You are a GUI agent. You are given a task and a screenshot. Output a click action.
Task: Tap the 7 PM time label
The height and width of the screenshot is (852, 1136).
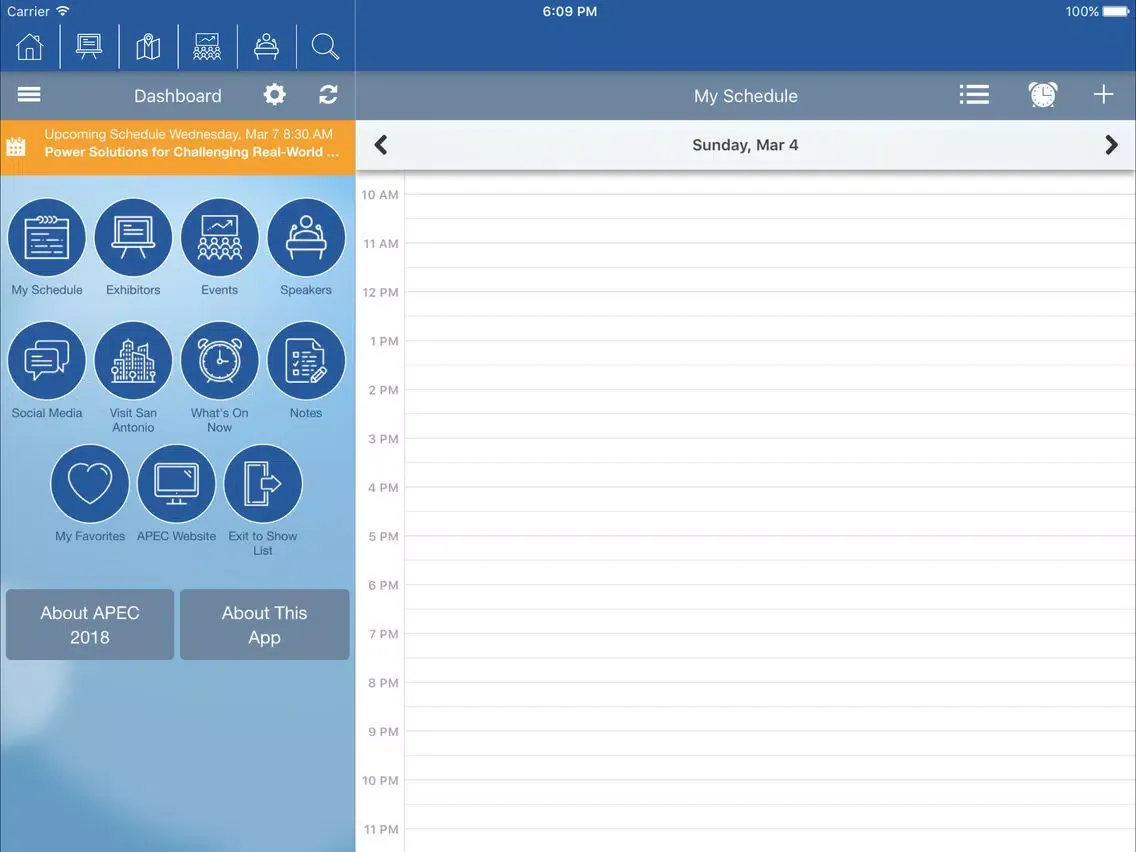click(383, 635)
